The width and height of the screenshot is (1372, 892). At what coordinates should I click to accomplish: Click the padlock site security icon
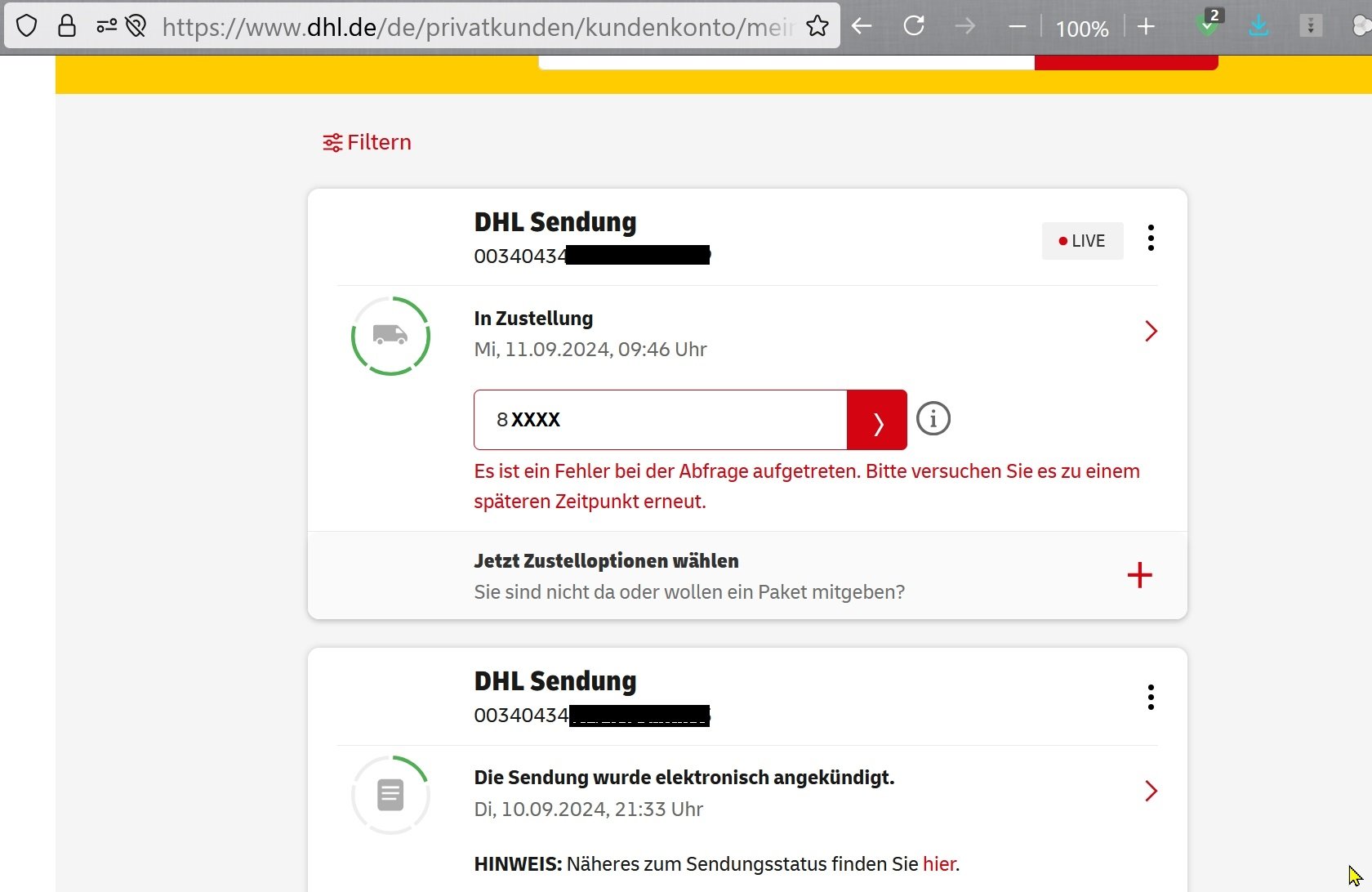[x=67, y=26]
